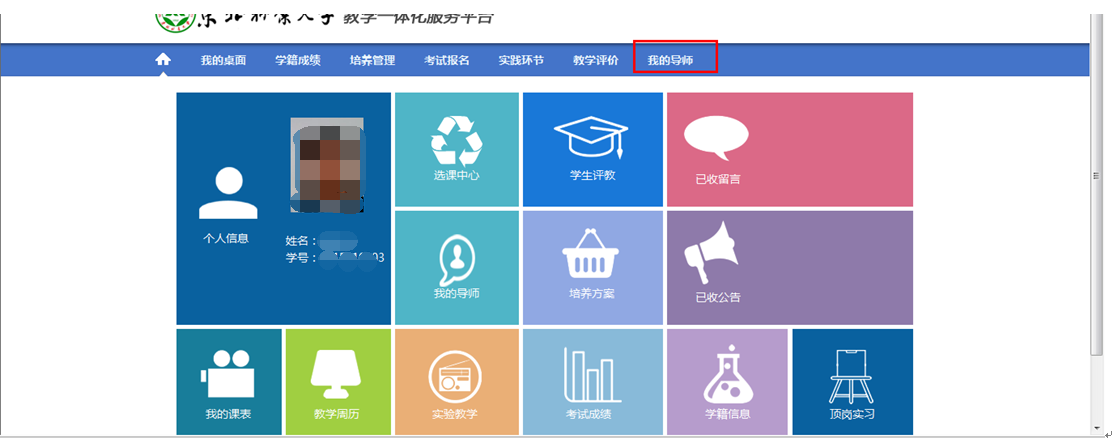
Task: Open 学籍成绩 navigation menu item
Action: click(x=298, y=60)
